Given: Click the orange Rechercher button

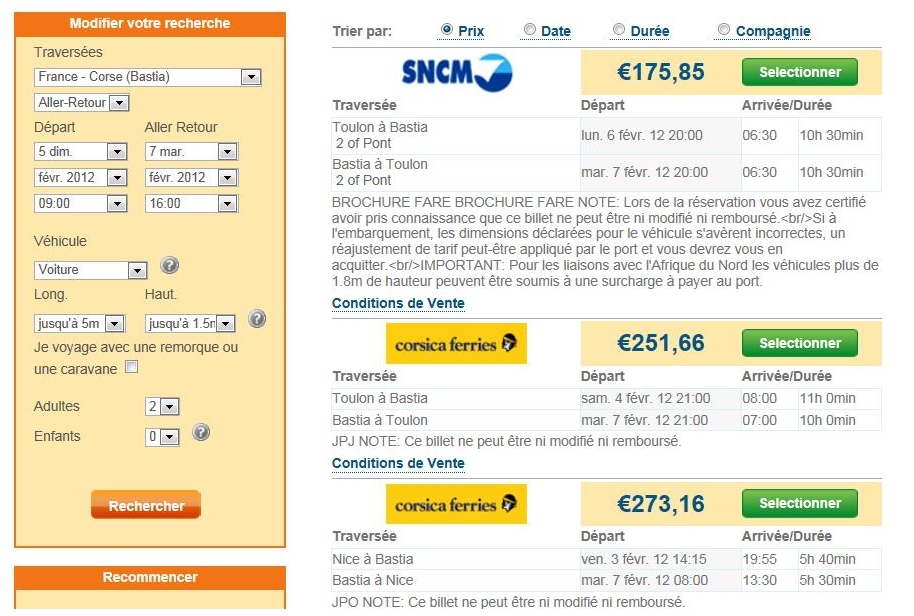Looking at the screenshot, I should [x=146, y=505].
